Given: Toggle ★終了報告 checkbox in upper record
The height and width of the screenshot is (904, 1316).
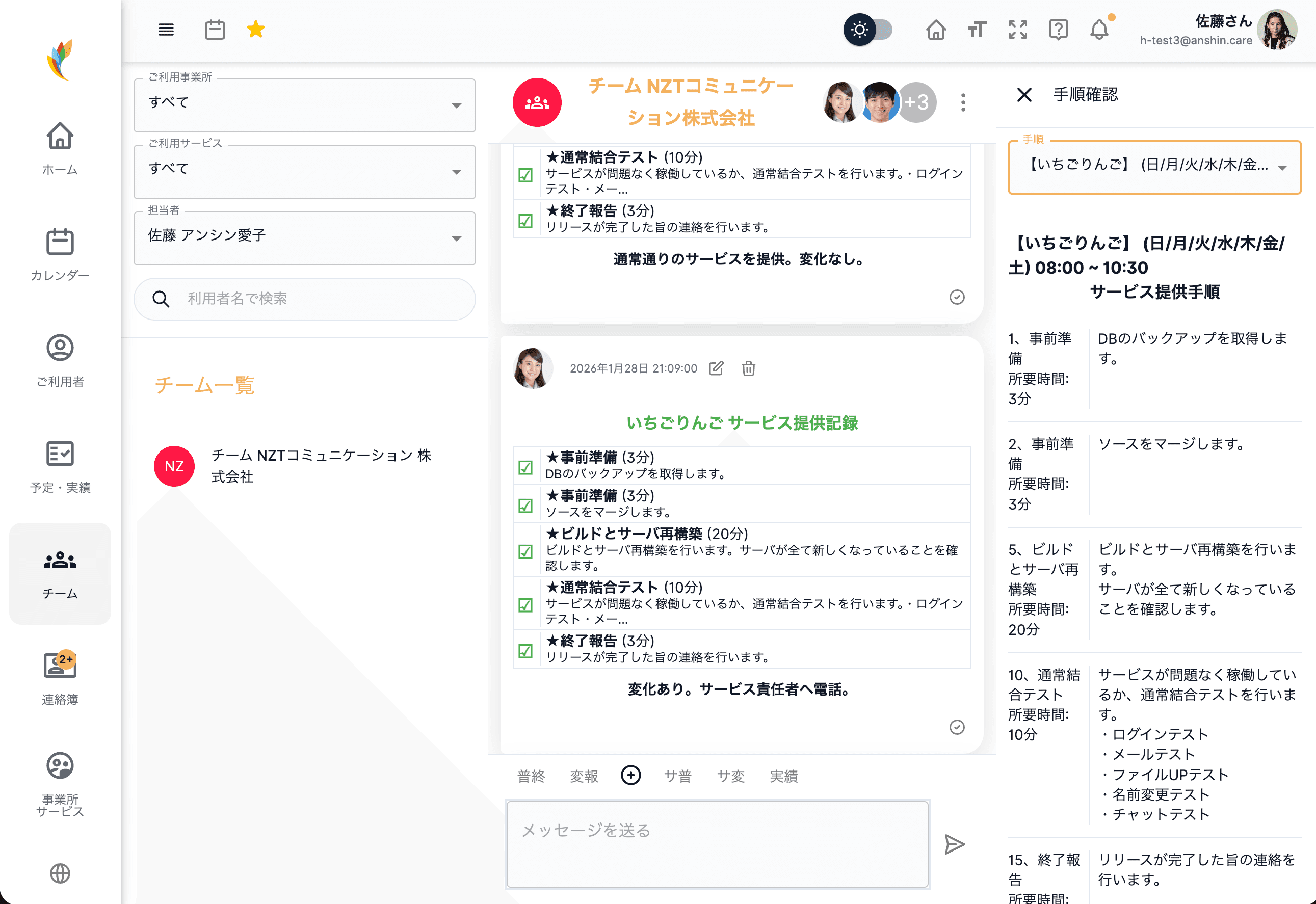Looking at the screenshot, I should (x=525, y=220).
